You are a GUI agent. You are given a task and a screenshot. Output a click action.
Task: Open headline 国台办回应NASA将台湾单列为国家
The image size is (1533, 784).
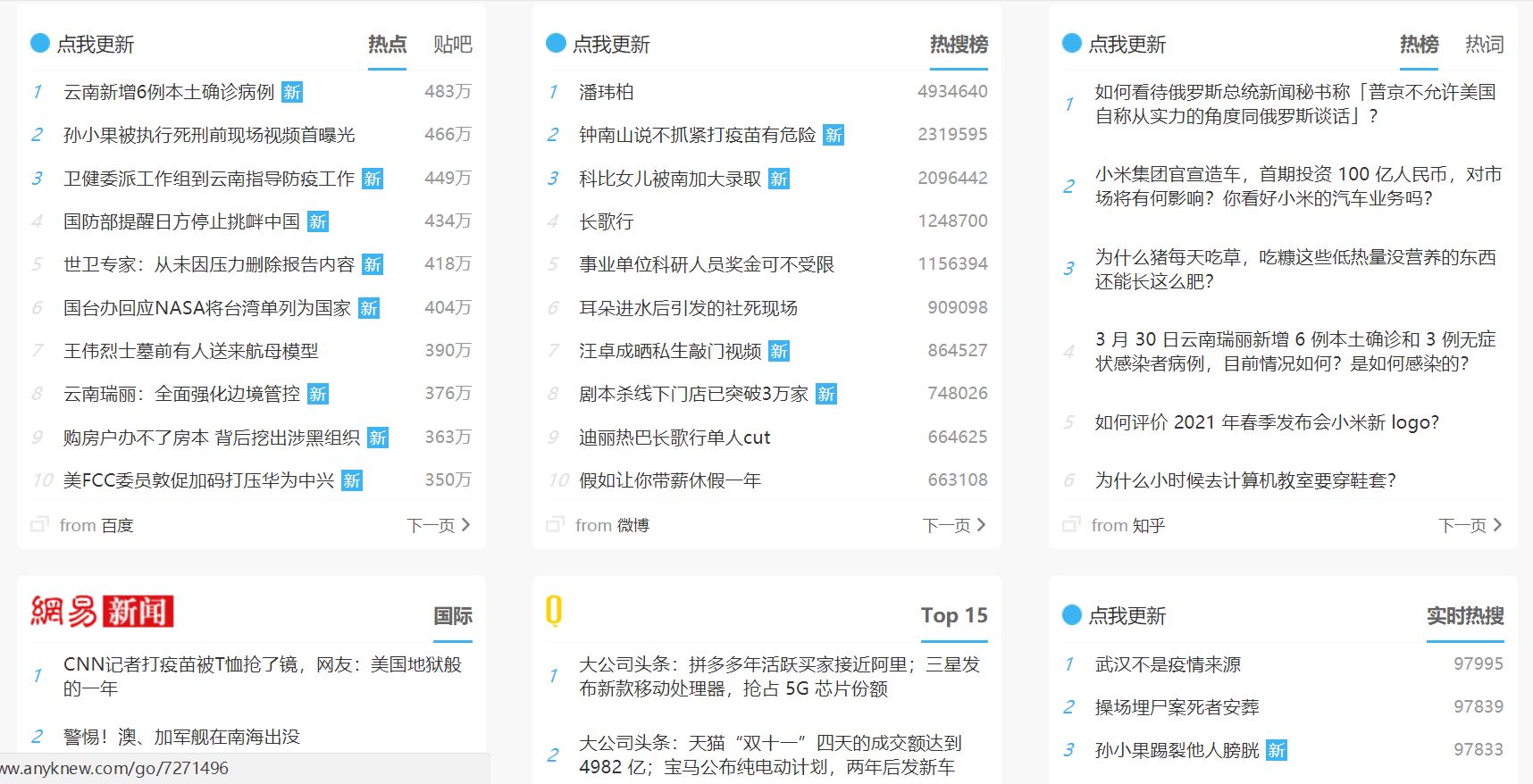[x=207, y=308]
